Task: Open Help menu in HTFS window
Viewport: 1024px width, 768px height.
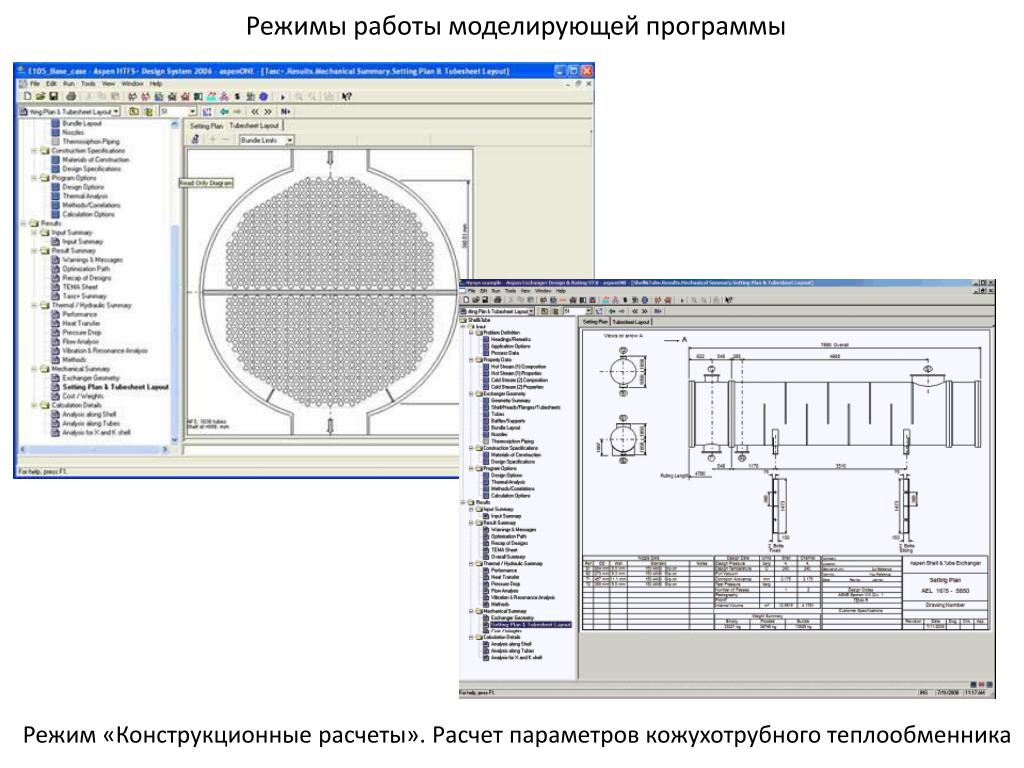Action: point(155,84)
